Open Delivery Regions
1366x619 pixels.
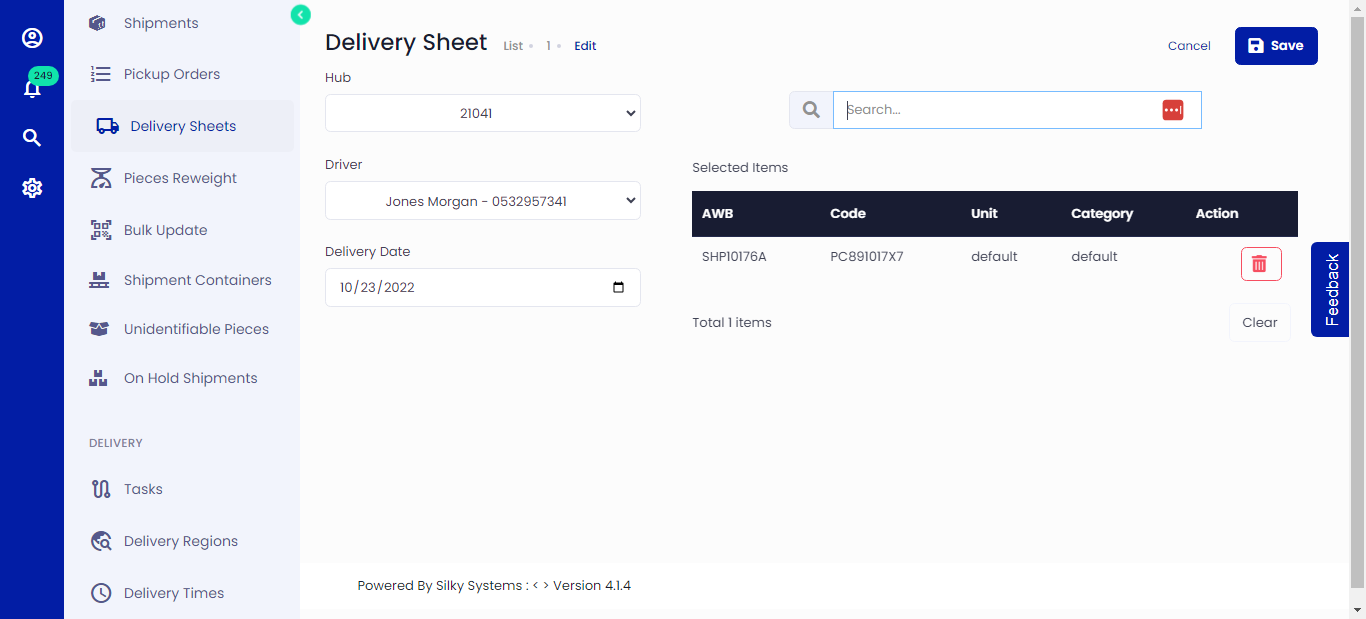click(101, 540)
